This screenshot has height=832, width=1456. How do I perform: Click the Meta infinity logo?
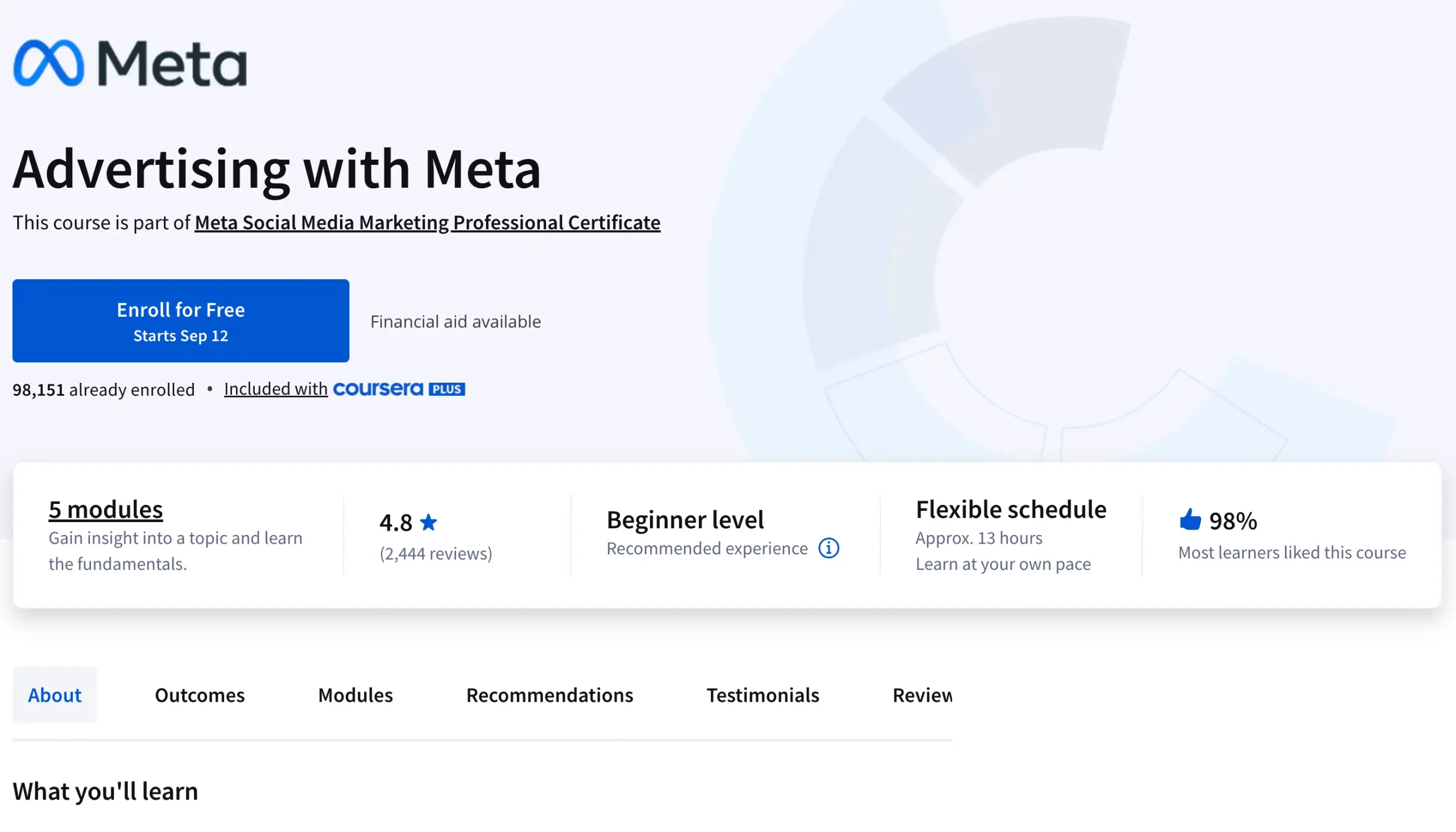(49, 63)
